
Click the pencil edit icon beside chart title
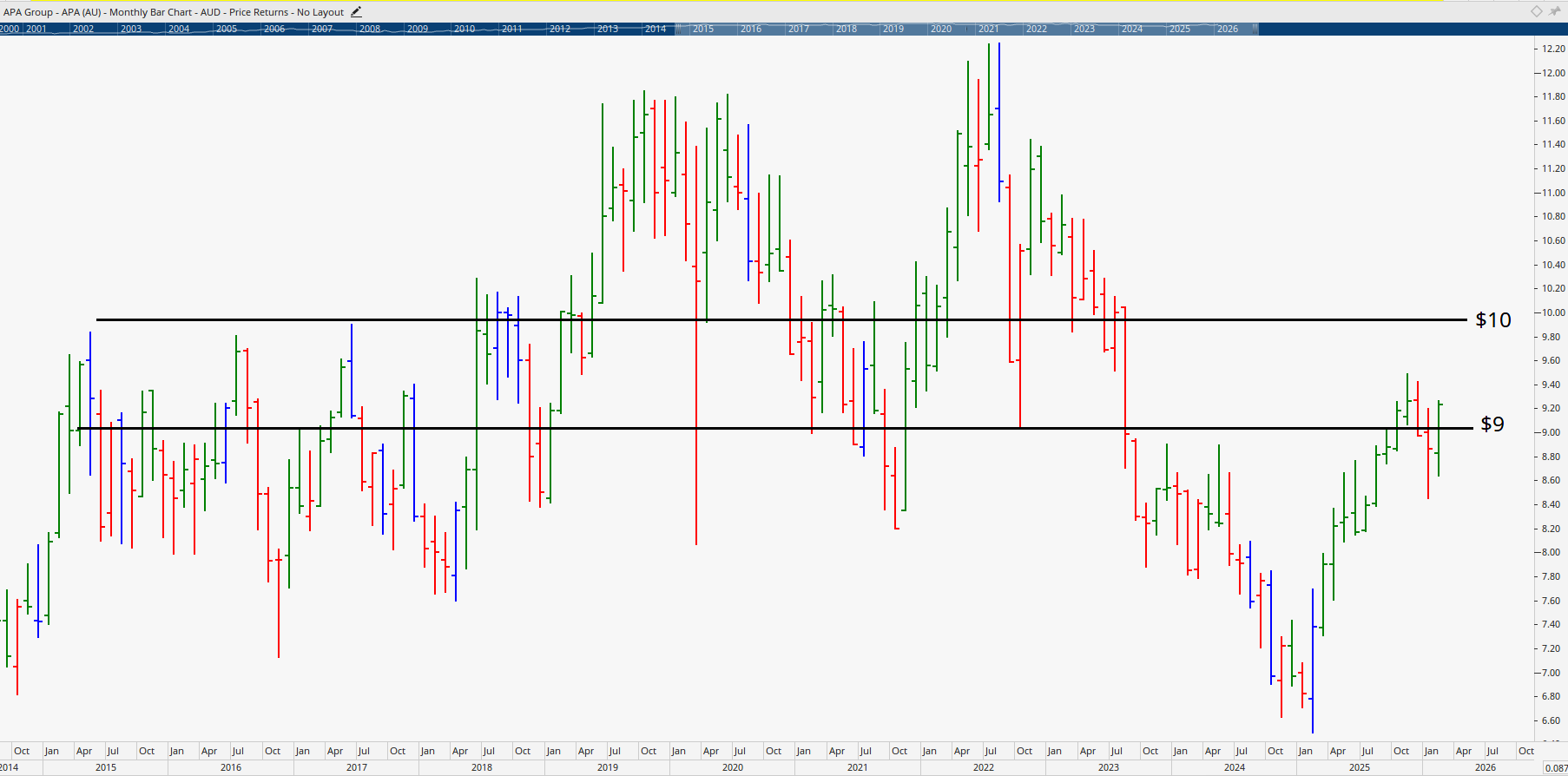tap(356, 12)
